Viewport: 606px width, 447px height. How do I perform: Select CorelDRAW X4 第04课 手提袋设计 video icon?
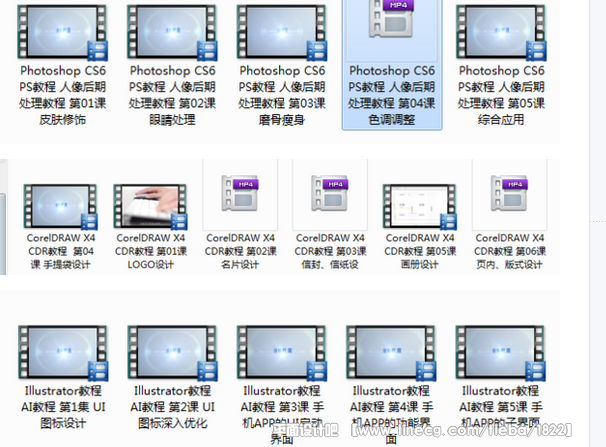pos(60,206)
